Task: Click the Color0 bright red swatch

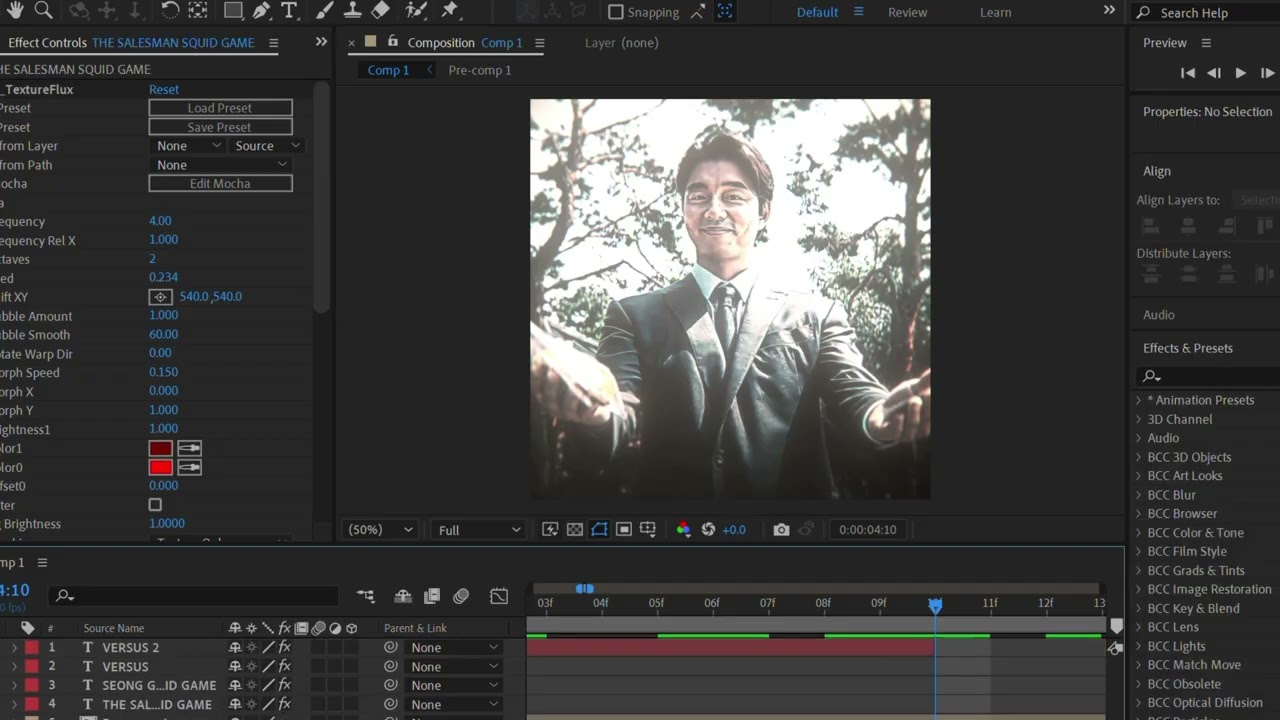Action: 160,467
